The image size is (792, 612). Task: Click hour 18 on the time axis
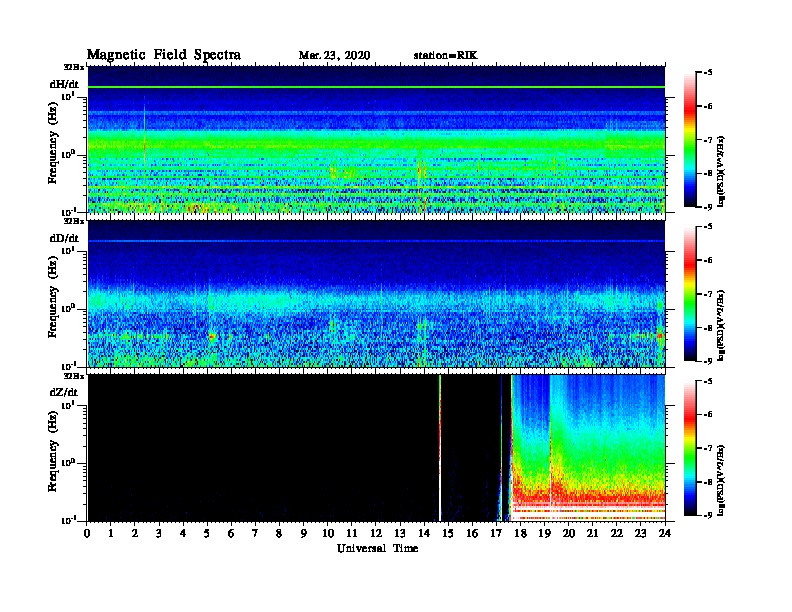[x=520, y=534]
